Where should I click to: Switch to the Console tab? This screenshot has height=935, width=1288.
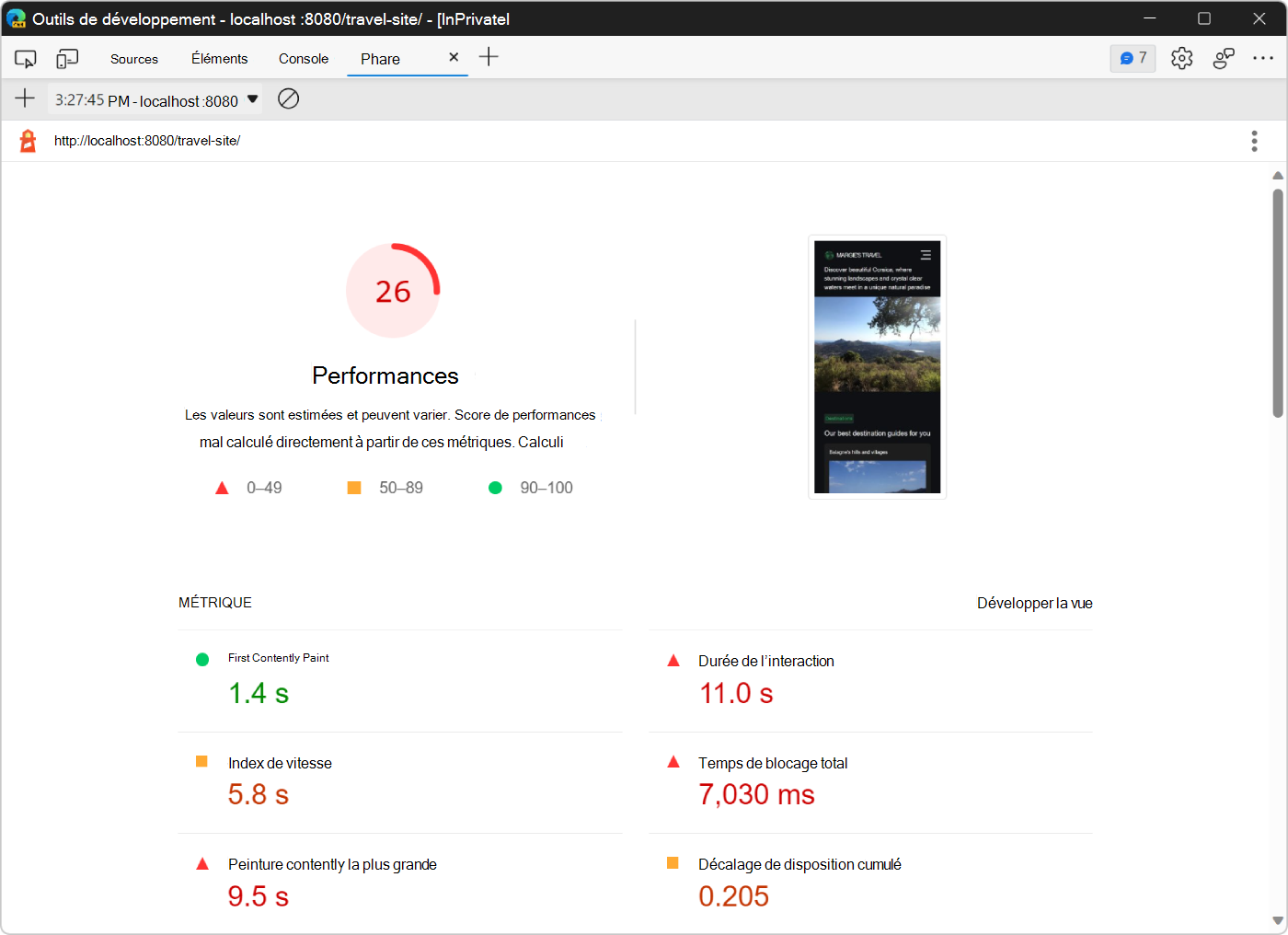pyautogui.click(x=303, y=57)
